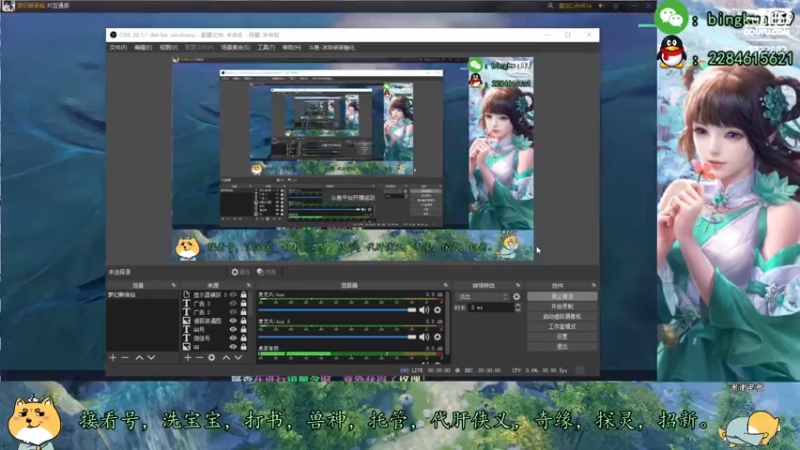Click the 滤镜 filters icon button
Viewport: 800px width, 450px height.
[x=266, y=272]
